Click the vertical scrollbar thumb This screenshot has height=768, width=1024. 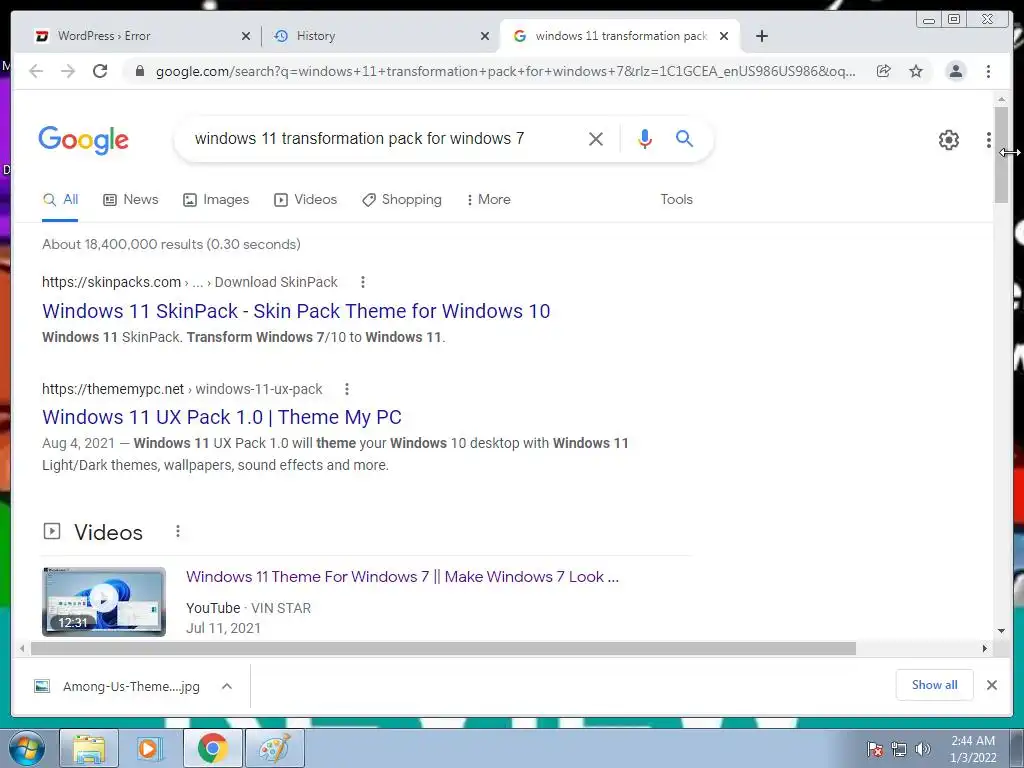tap(1001, 154)
